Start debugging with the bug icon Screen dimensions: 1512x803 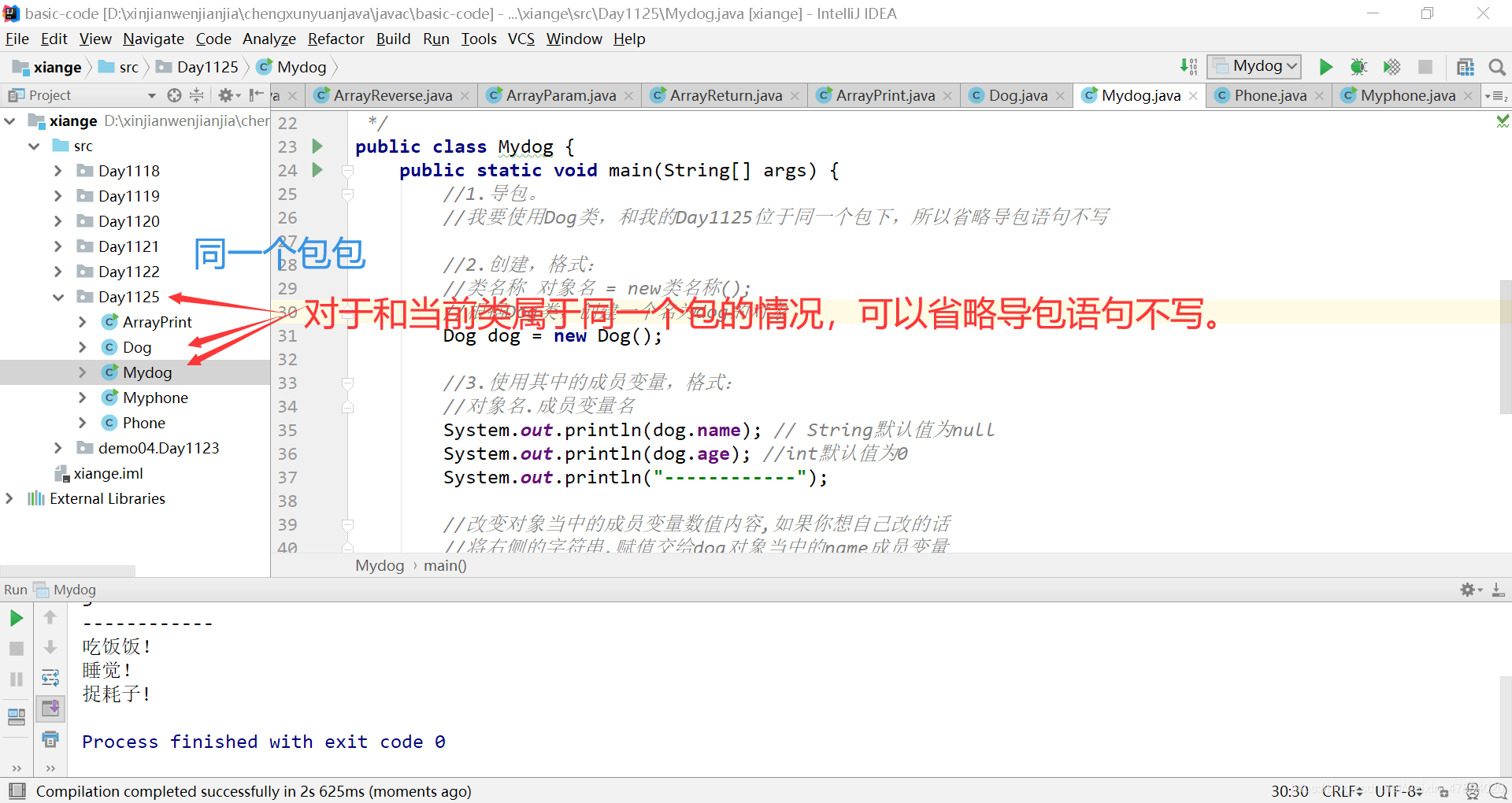point(1358,67)
